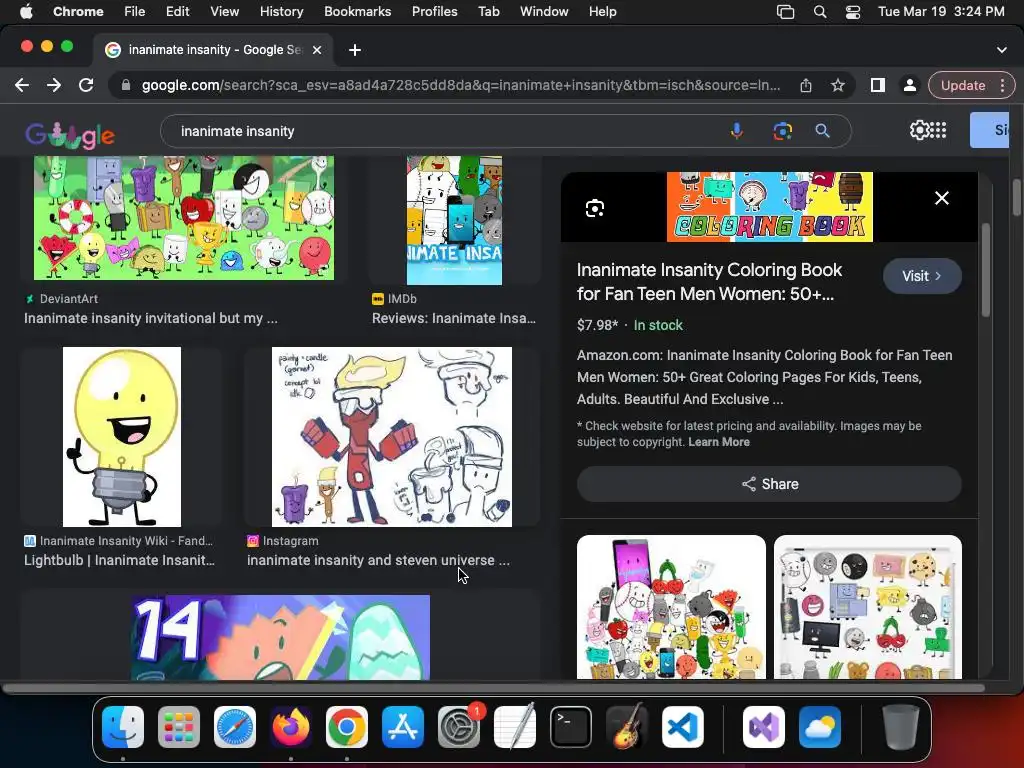This screenshot has width=1024, height=768.
Task: Open the File menu
Action: 135,12
